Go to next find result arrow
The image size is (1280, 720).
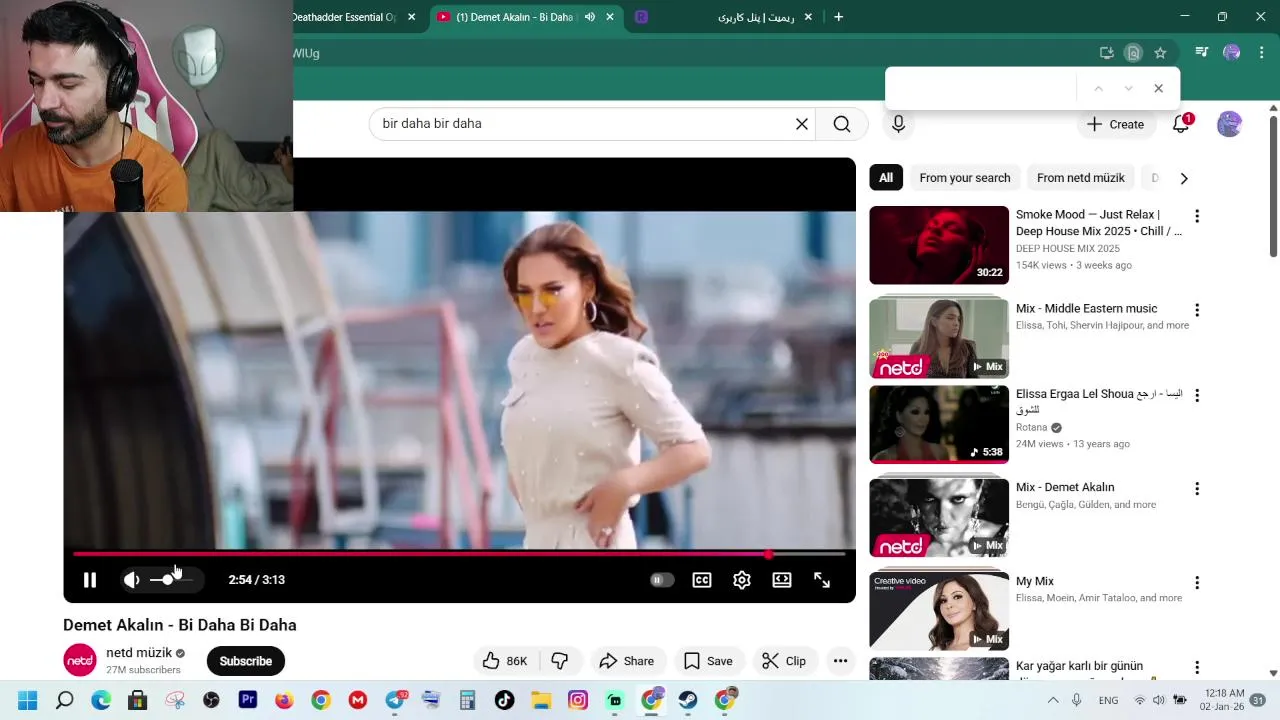click(1128, 89)
